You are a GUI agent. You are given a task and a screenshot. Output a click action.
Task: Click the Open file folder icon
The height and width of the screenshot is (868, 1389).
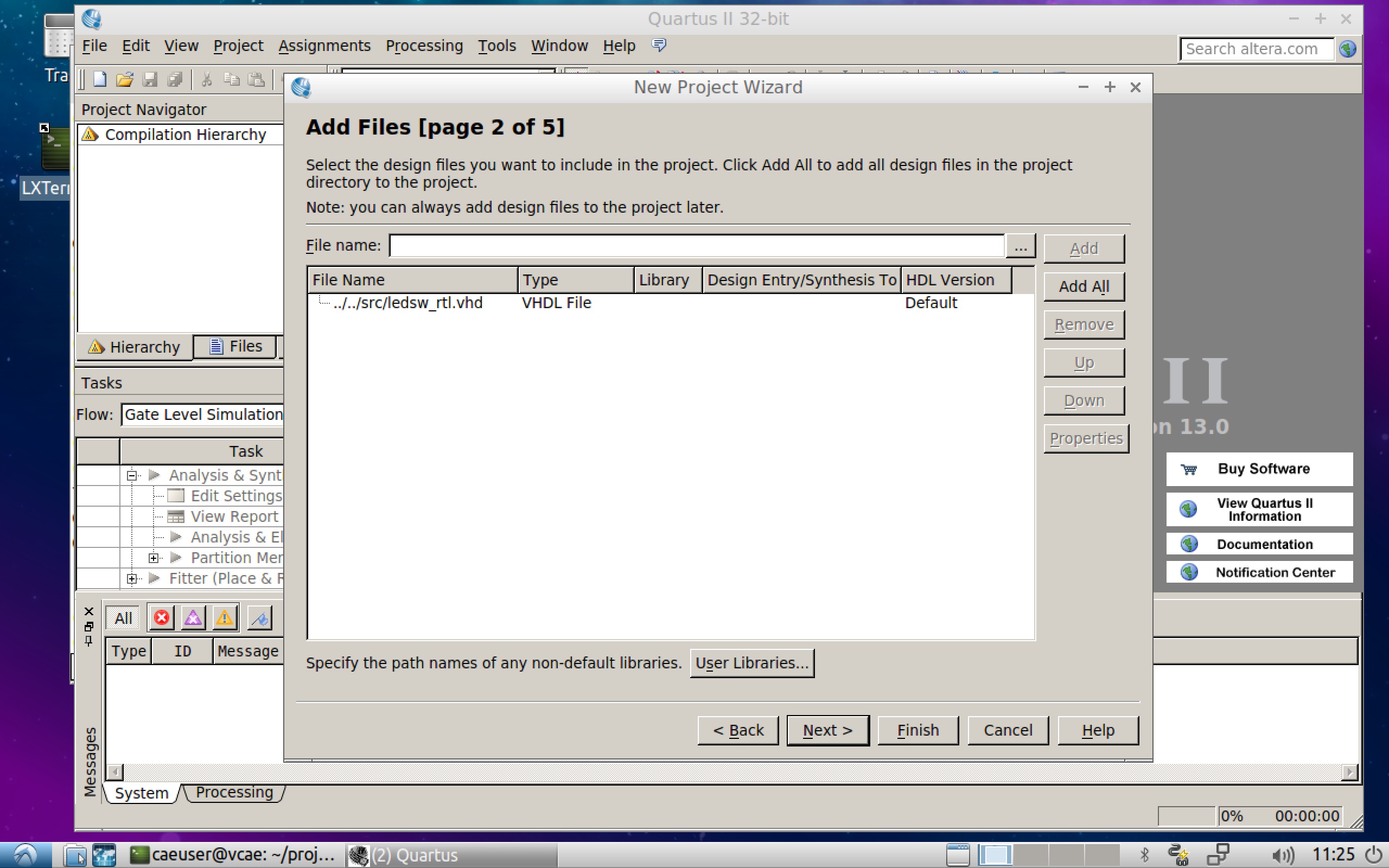pyautogui.click(x=125, y=79)
